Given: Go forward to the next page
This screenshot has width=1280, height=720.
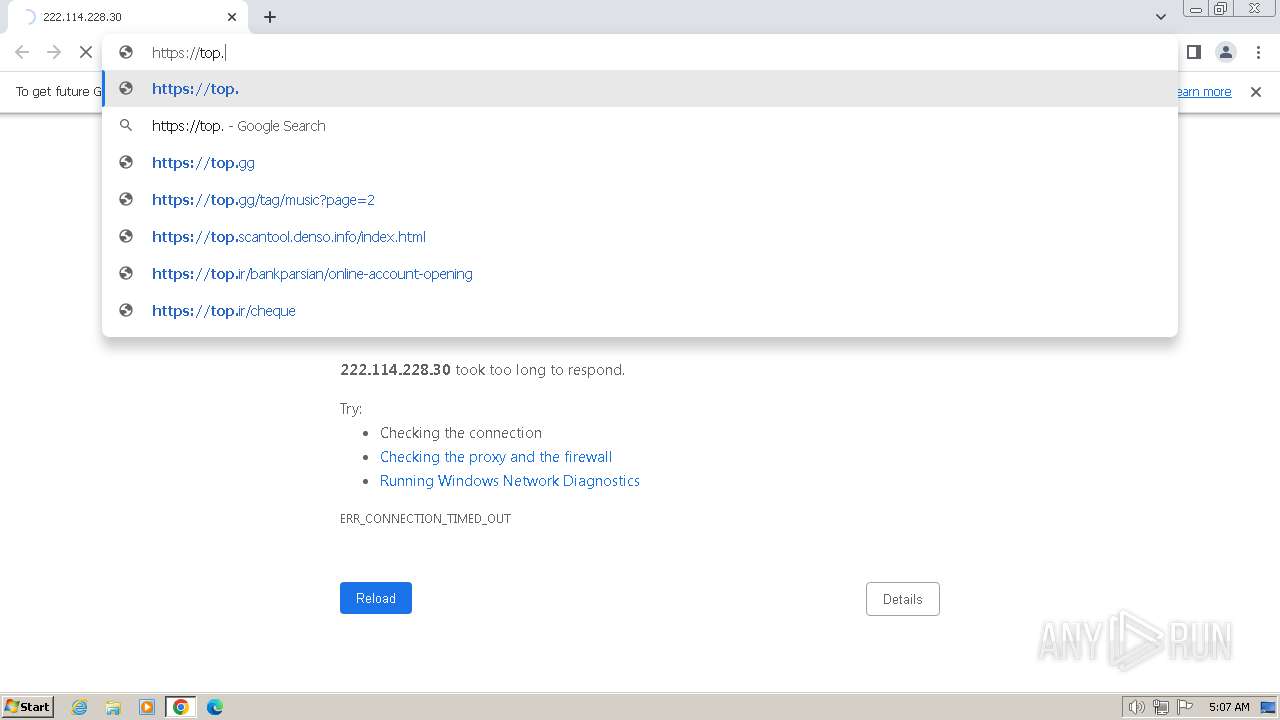Looking at the screenshot, I should click(x=54, y=52).
